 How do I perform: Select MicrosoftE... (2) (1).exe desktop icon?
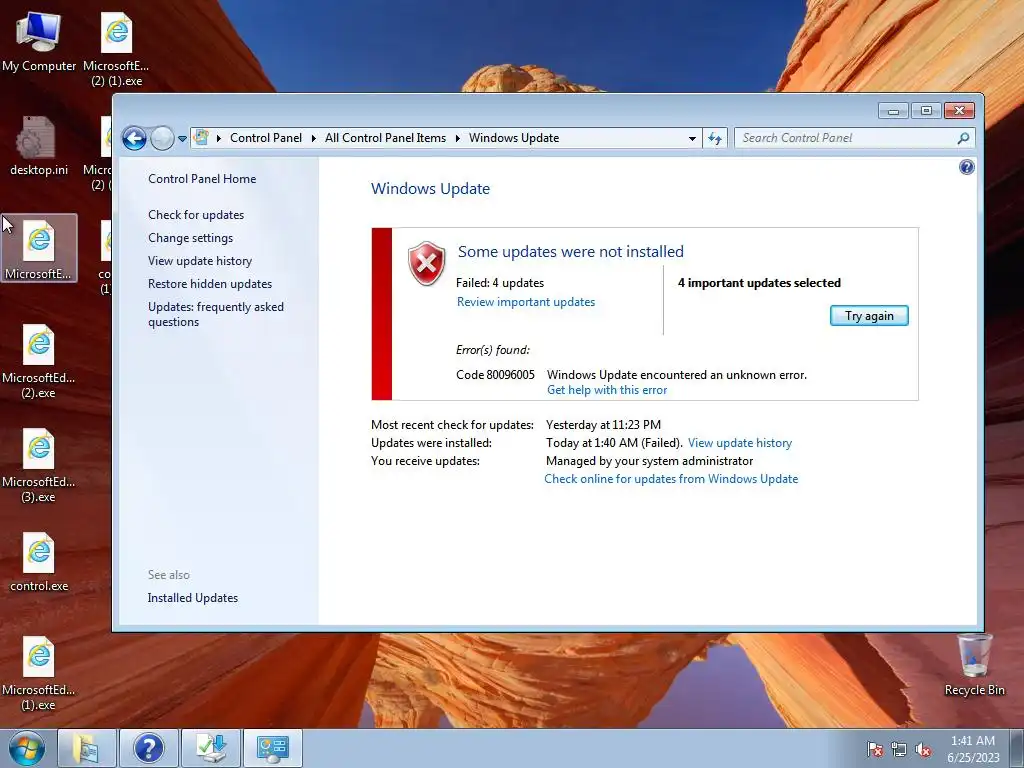(116, 49)
